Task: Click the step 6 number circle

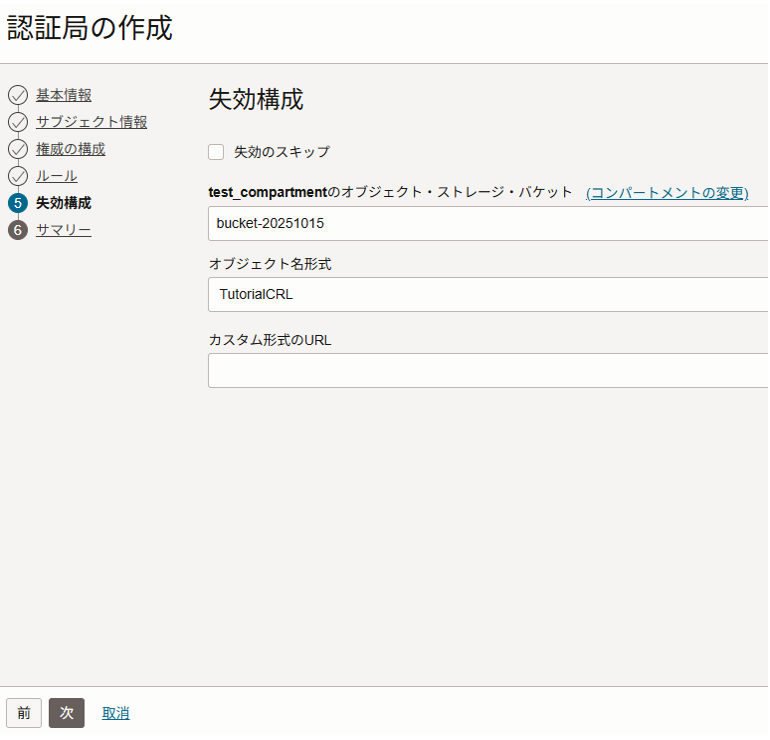Action: click(x=17, y=230)
